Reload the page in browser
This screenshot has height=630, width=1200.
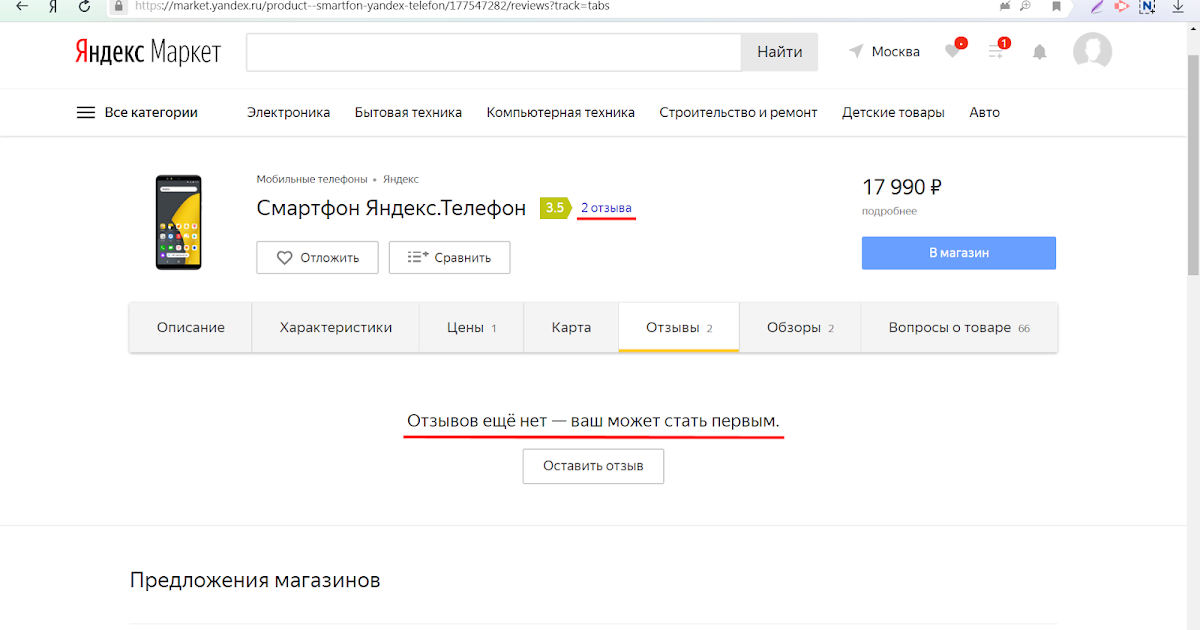point(85,5)
